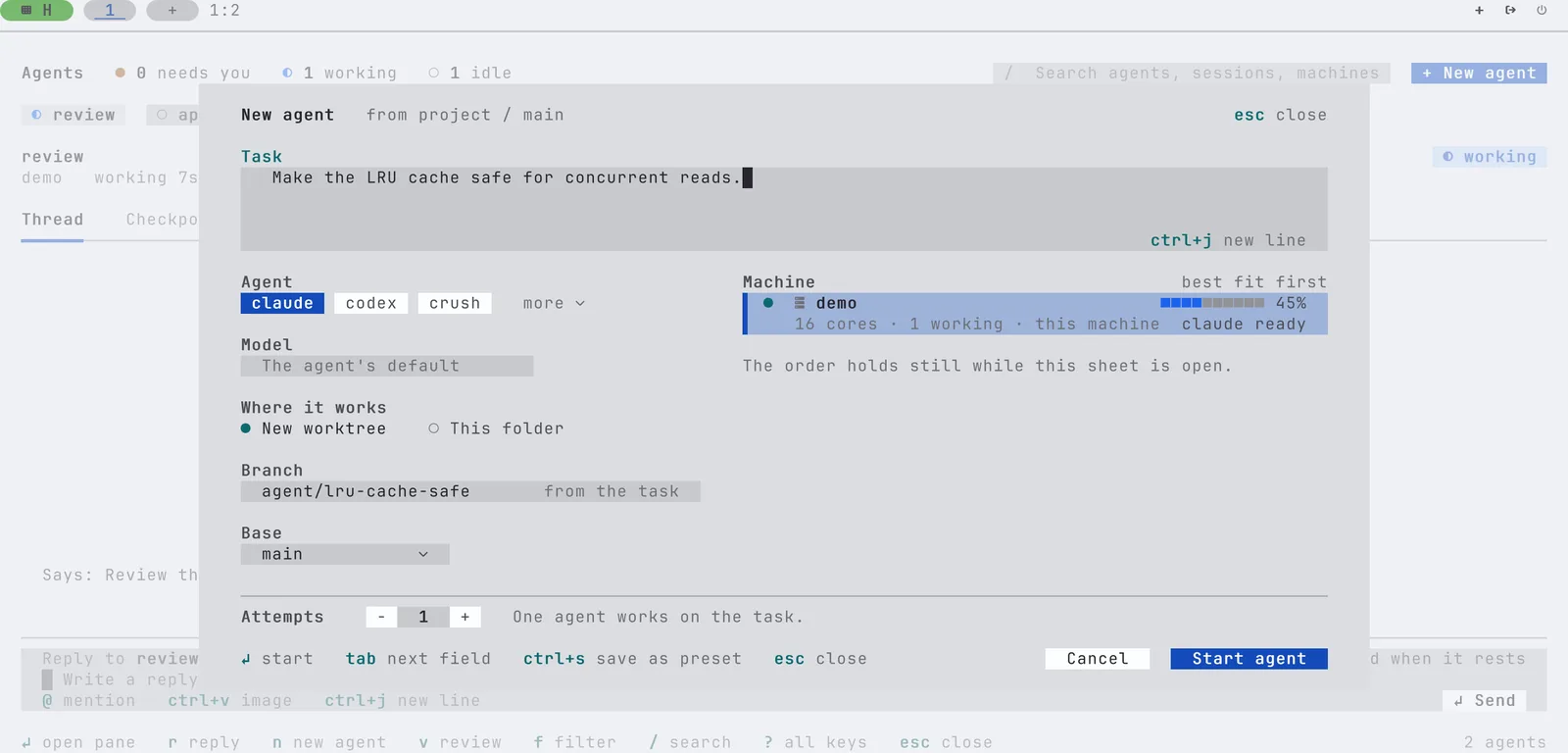Click the server icon beside demo
1568x753 pixels.
pos(799,303)
